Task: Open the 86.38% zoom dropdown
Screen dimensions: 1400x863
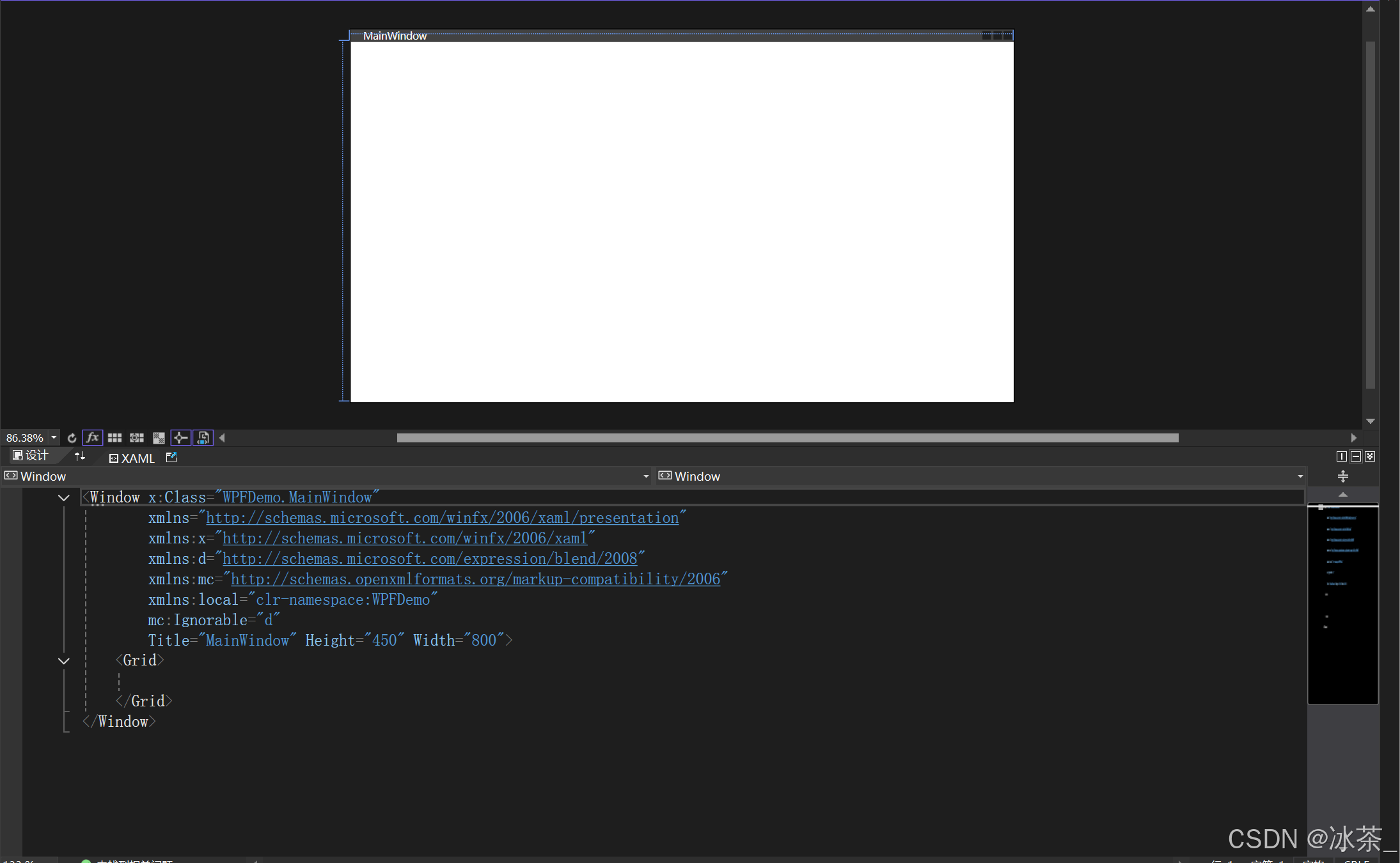Action: pos(54,438)
